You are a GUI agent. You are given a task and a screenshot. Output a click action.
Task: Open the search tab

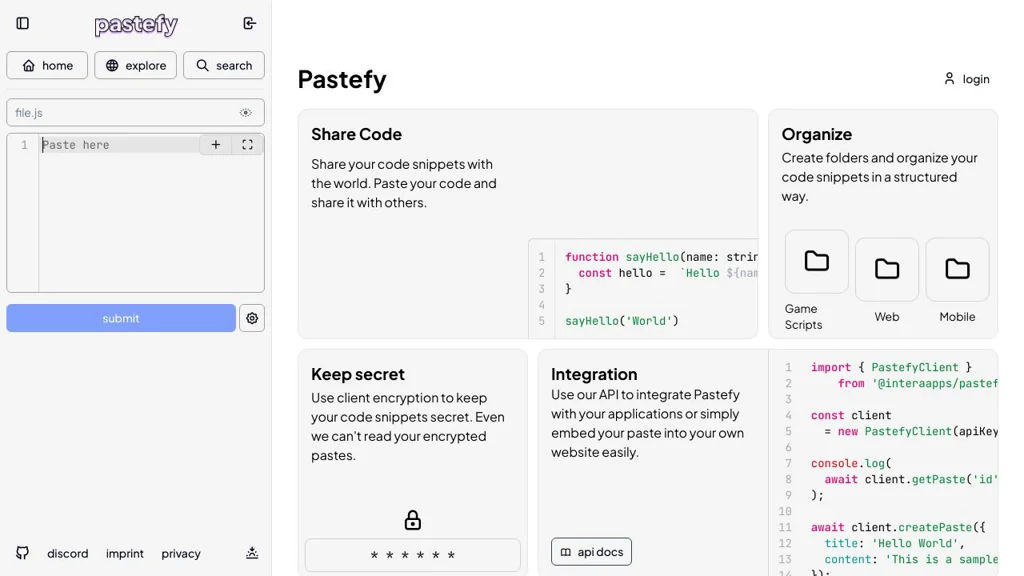pos(223,65)
